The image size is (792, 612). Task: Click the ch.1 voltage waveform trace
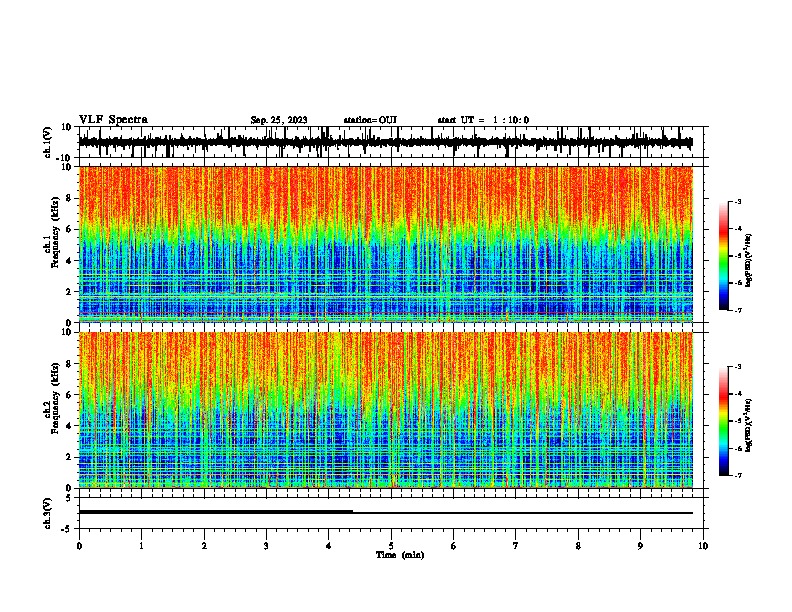point(385,143)
